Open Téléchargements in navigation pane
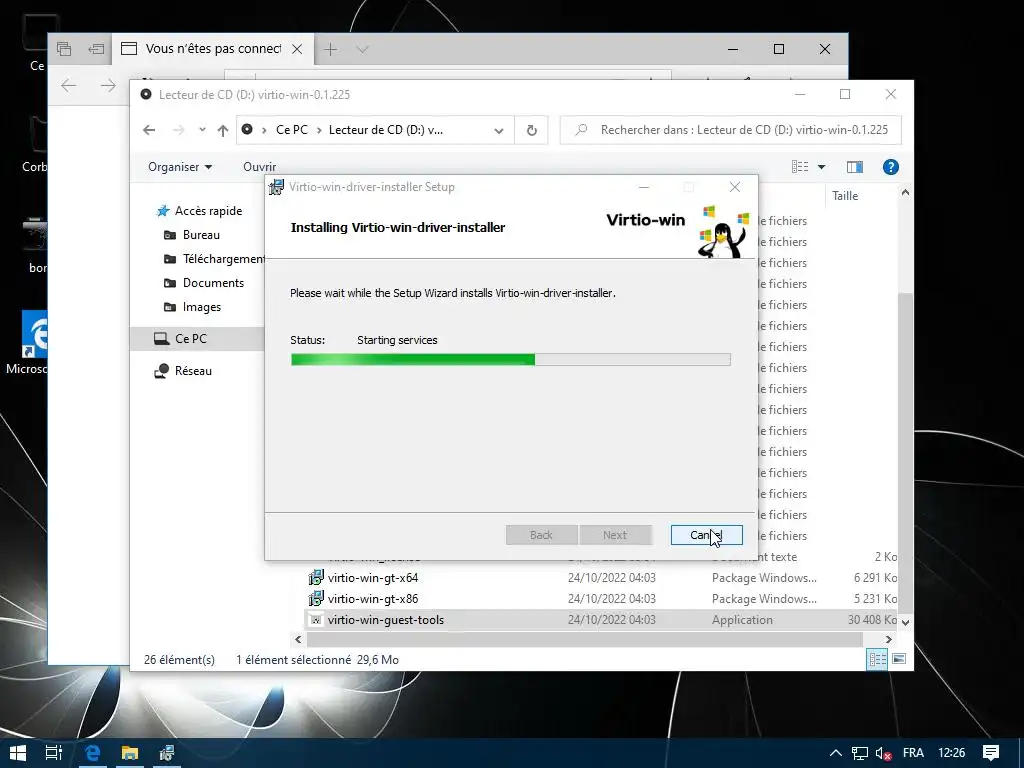Screen dimensions: 1024x768 tap(214, 259)
